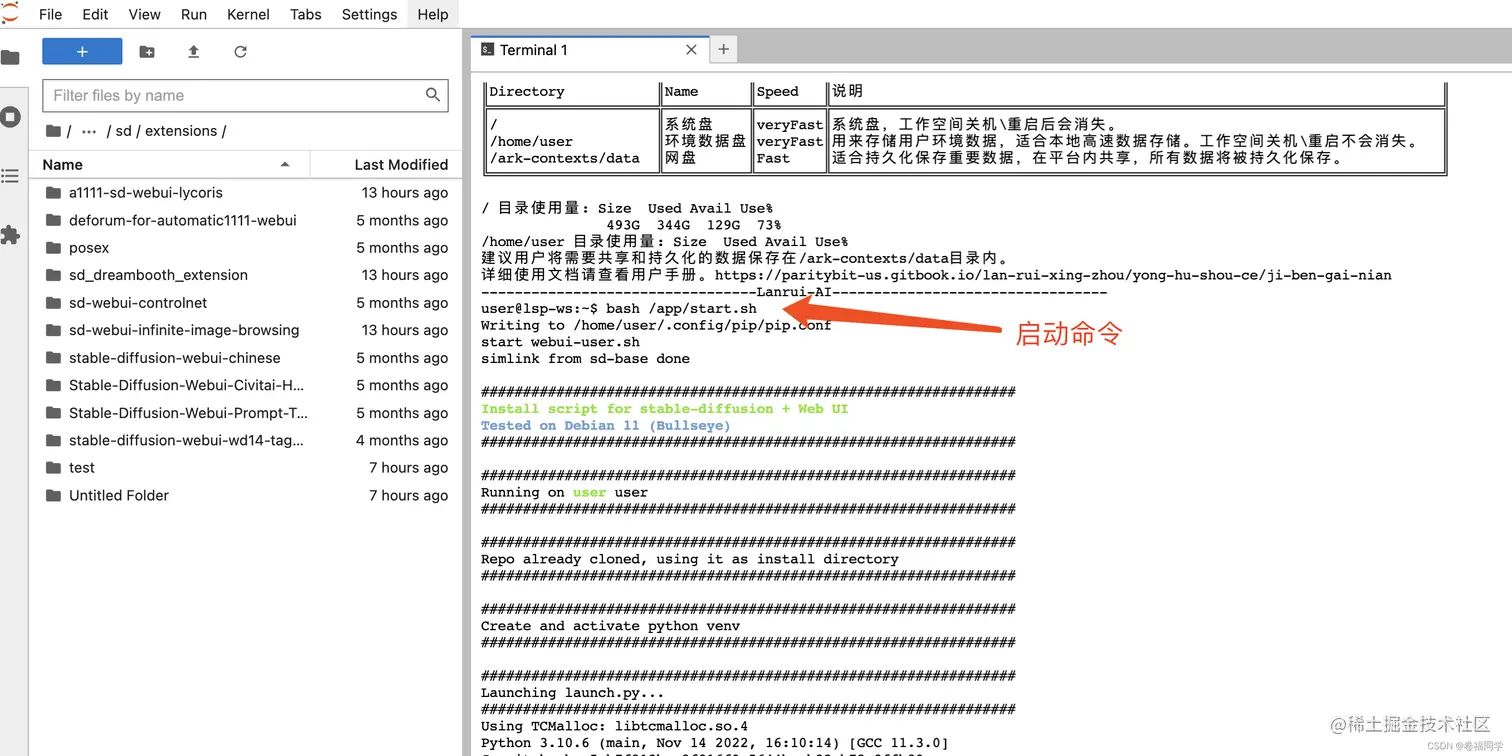Image resolution: width=1512 pixels, height=756 pixels.
Task: Close the Terminal 1 tab
Action: [691, 50]
